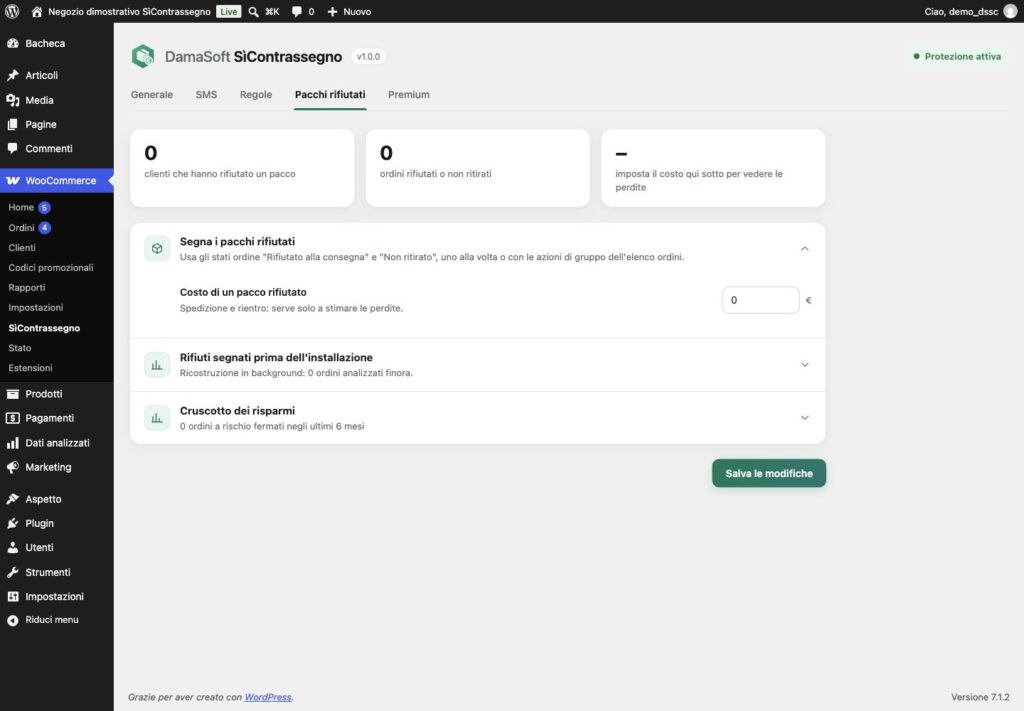Switch to the Regole tab
1024x711 pixels.
point(255,95)
